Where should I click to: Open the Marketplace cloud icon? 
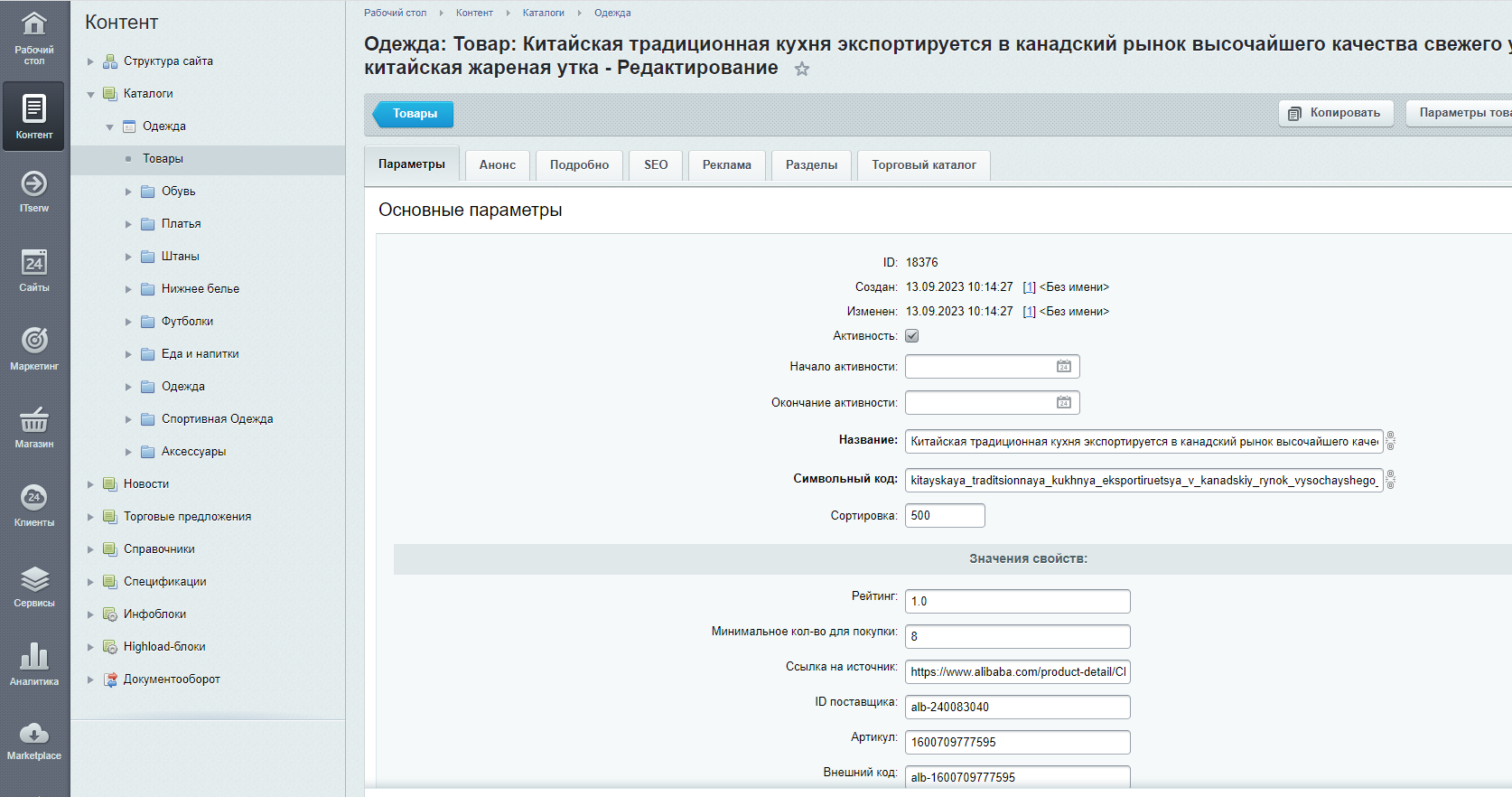click(34, 741)
